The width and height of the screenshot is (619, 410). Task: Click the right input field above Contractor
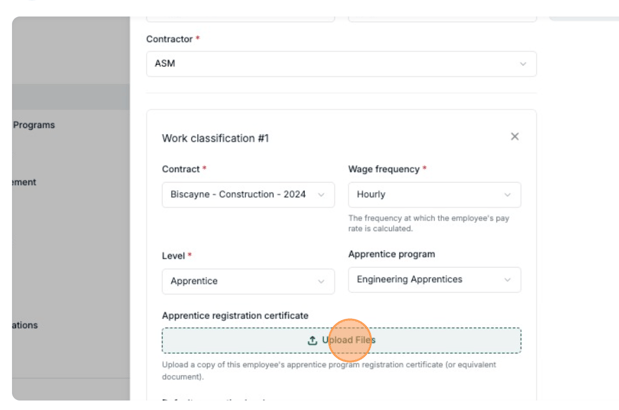[x=441, y=13]
